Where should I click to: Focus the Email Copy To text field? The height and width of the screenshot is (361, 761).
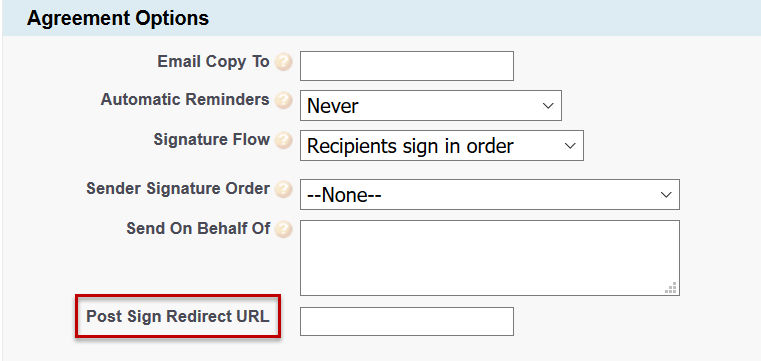tap(407, 66)
